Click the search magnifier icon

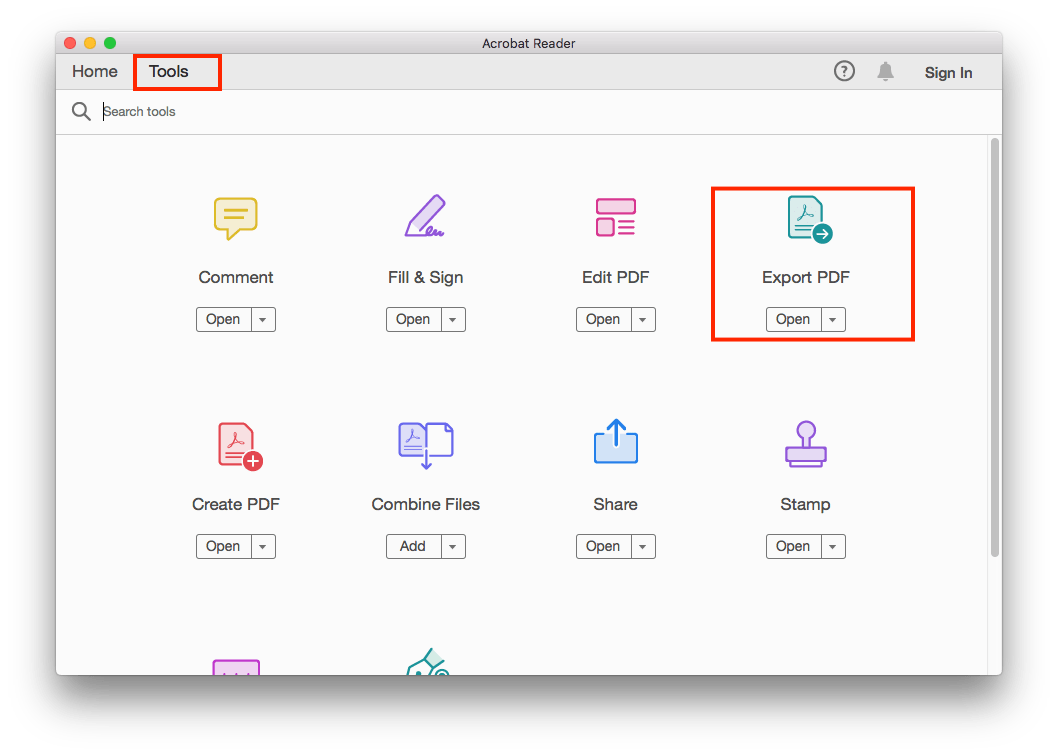click(81, 111)
